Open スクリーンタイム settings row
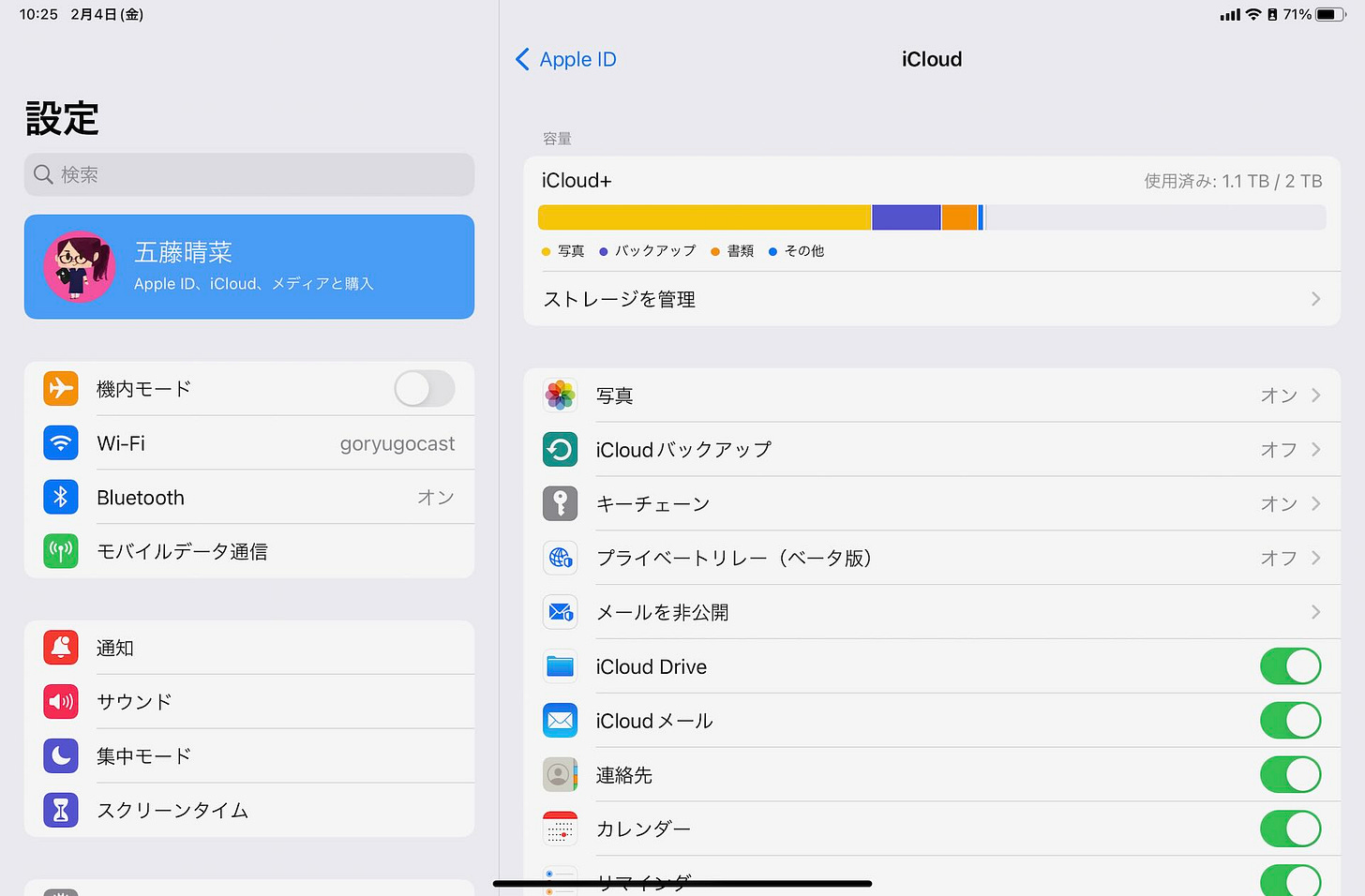Screen dimensions: 1365x896 pyautogui.click(x=249, y=810)
